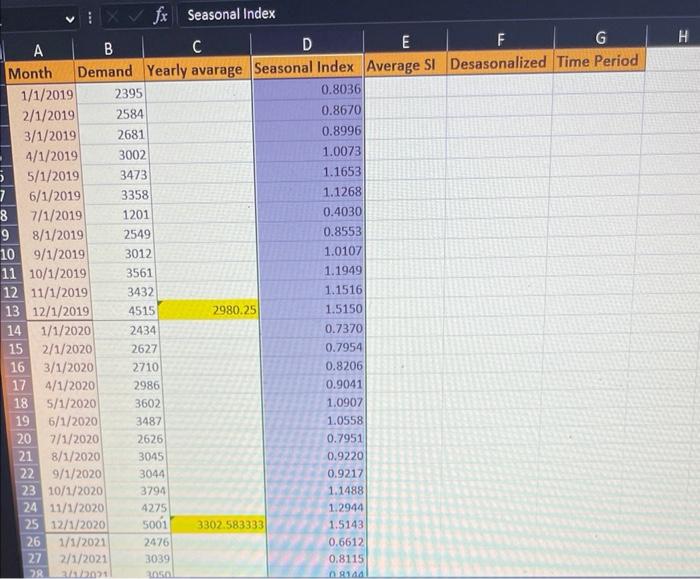Select column F header
Viewport: 700px width, 579px height.
(500, 40)
